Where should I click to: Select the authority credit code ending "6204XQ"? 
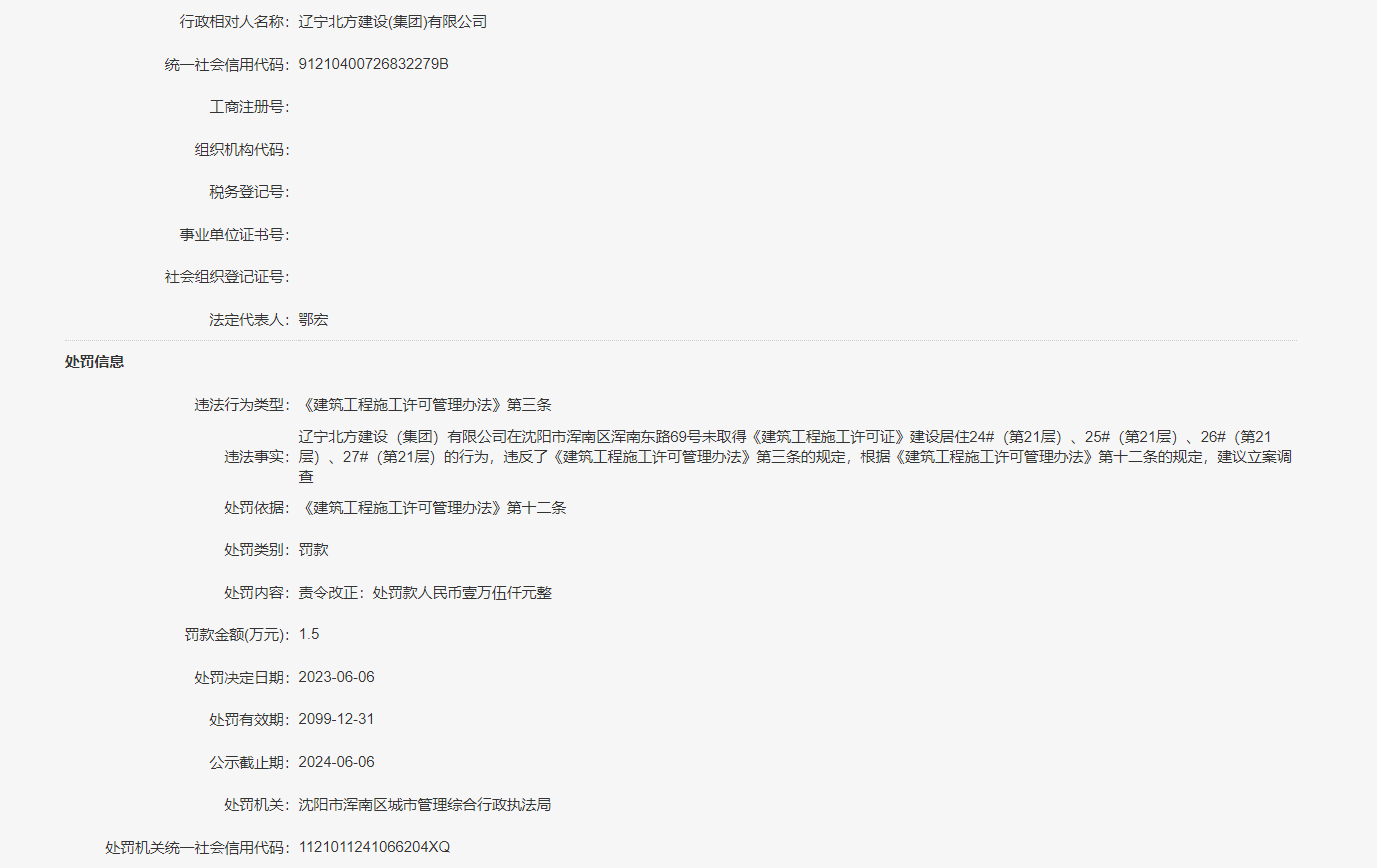click(375, 848)
